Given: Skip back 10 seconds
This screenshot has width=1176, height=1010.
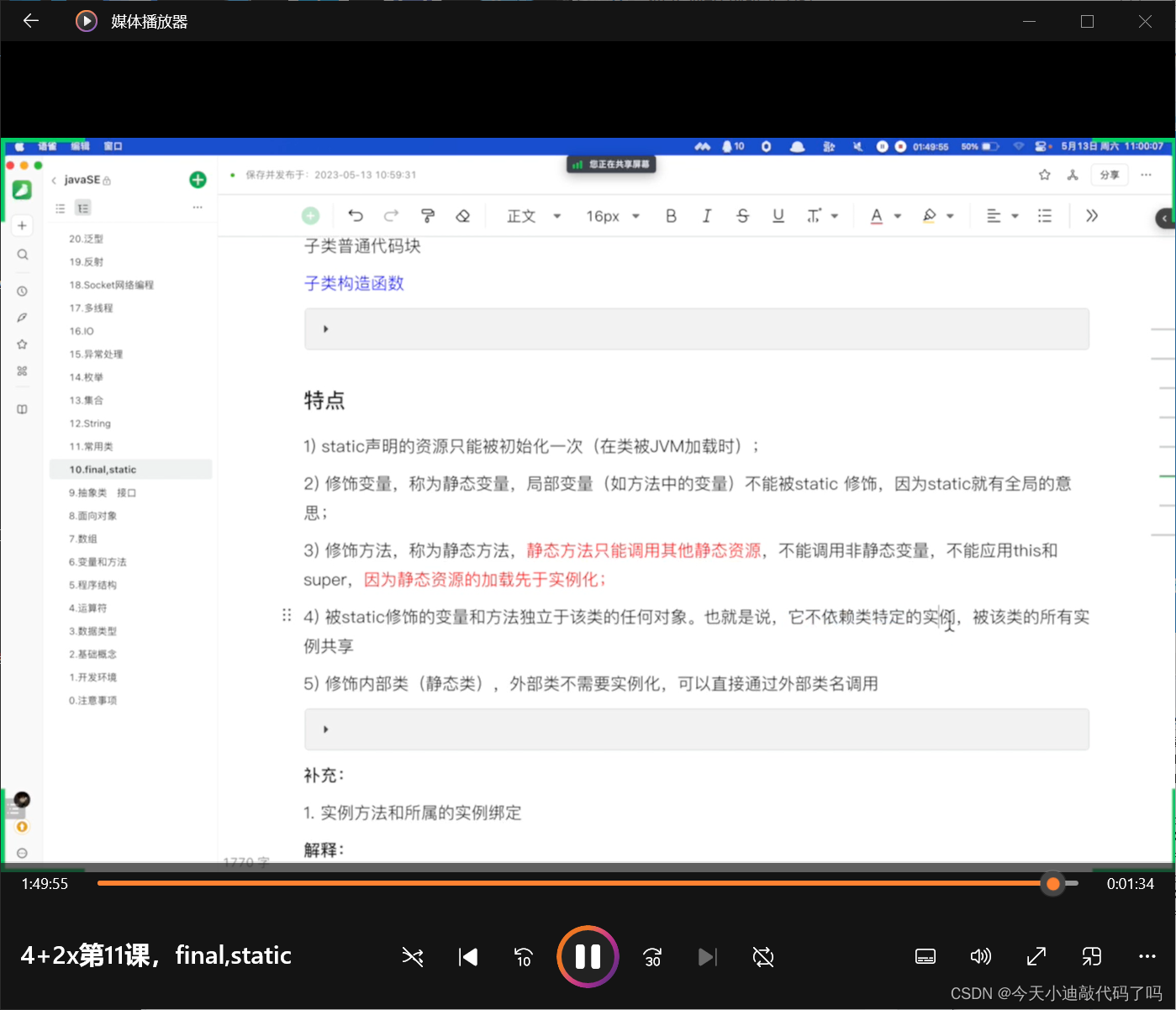Looking at the screenshot, I should coord(523,956).
